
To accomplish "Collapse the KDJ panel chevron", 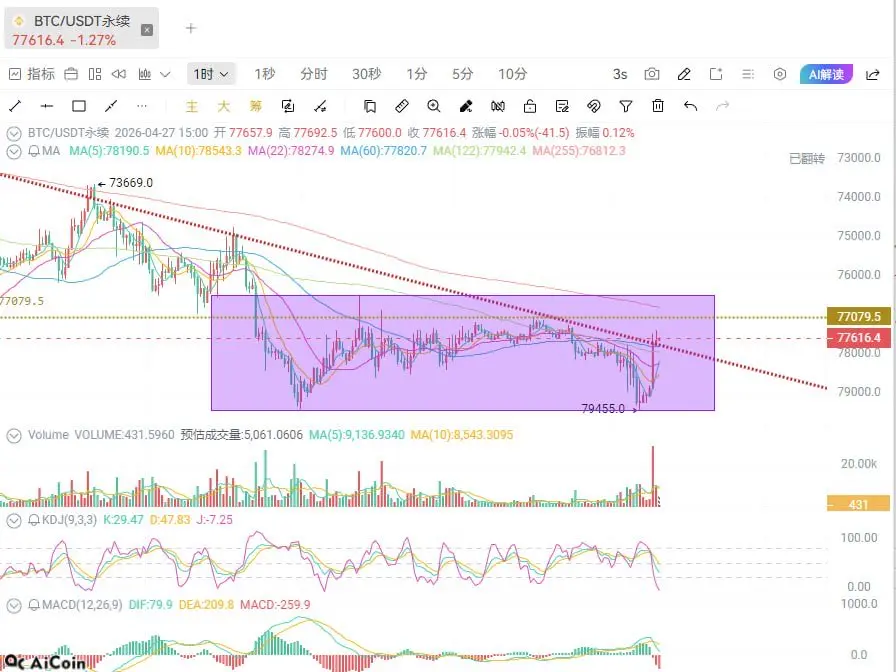I will tap(14, 521).
